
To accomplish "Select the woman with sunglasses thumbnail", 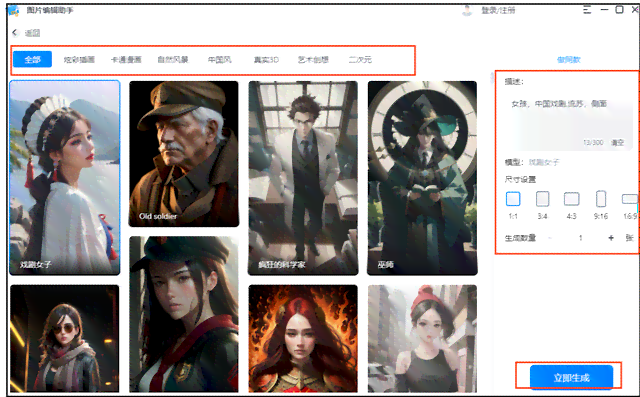I will [x=65, y=339].
